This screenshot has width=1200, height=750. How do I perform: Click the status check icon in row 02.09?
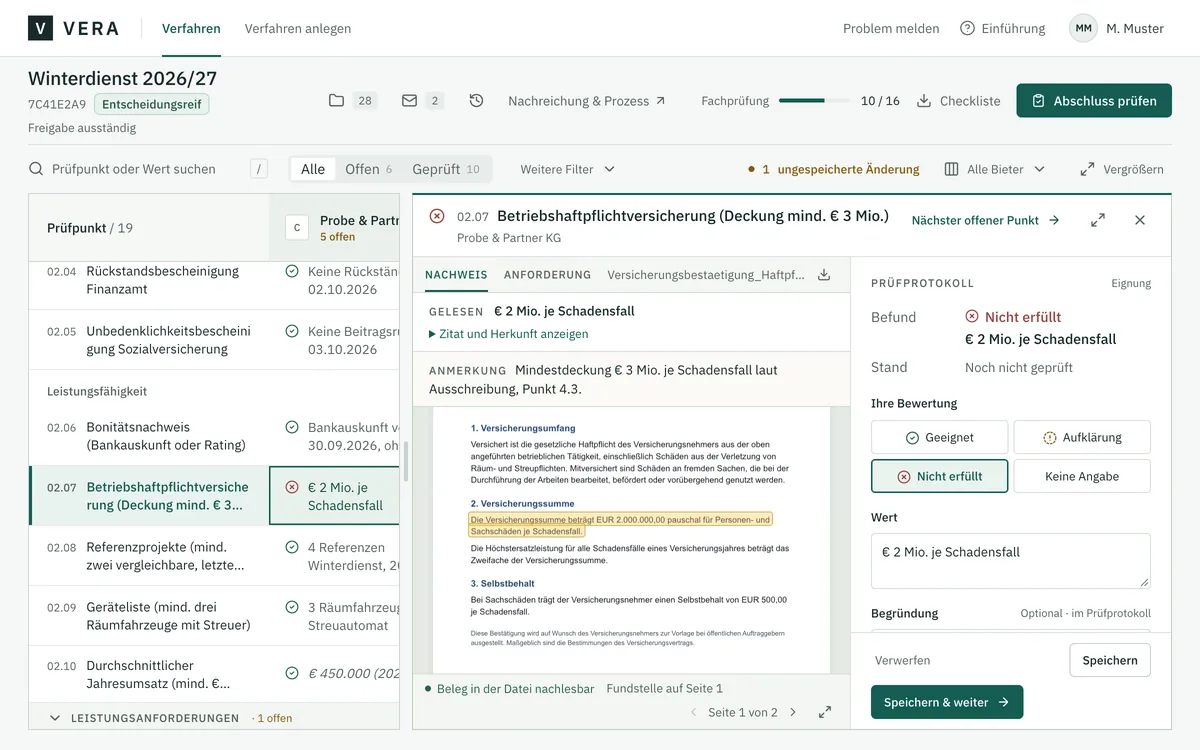coord(292,607)
